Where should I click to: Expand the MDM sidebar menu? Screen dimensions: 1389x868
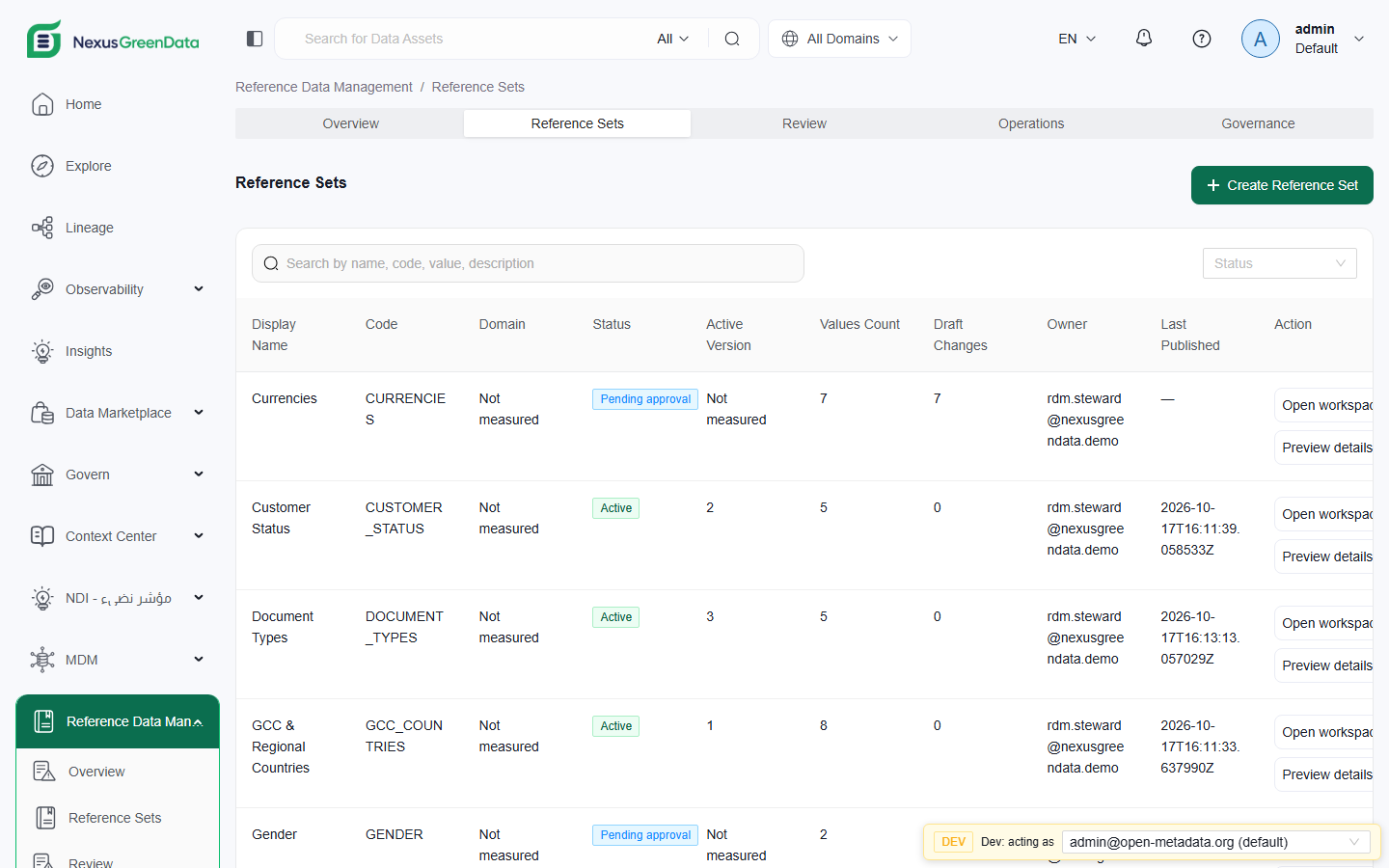tap(199, 659)
